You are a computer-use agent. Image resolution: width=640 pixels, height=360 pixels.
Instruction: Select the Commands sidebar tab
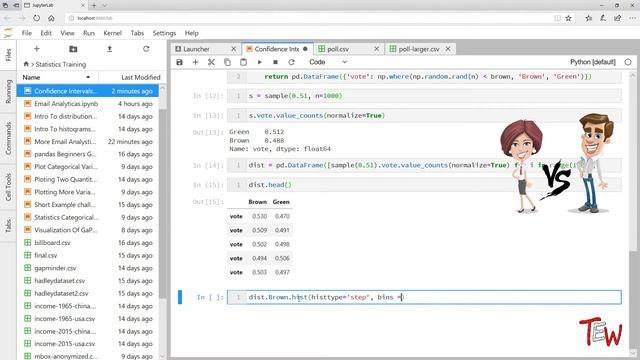(x=8, y=139)
